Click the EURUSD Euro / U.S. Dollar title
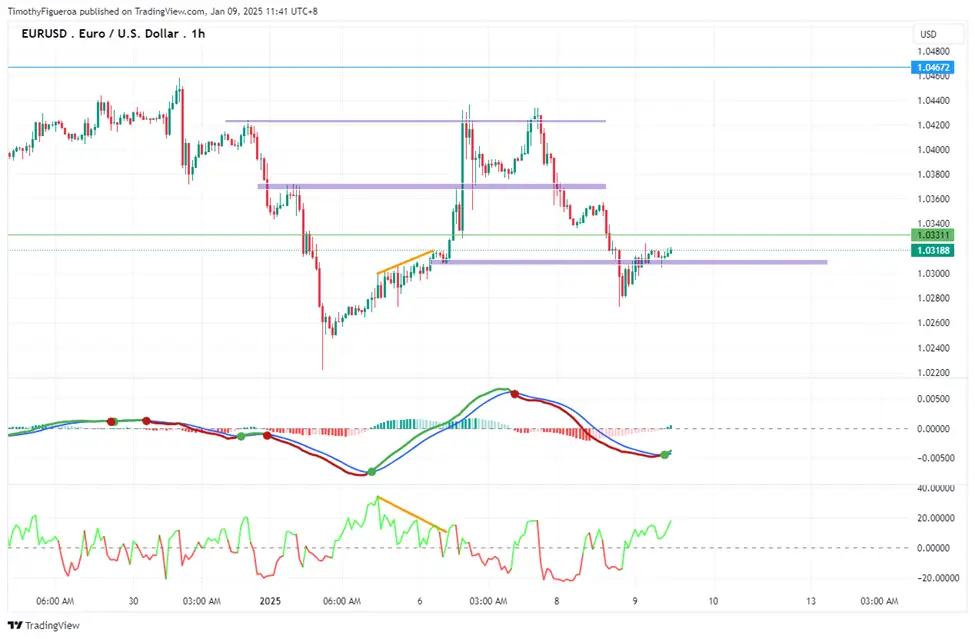This screenshot has width=975, height=639. click(113, 34)
